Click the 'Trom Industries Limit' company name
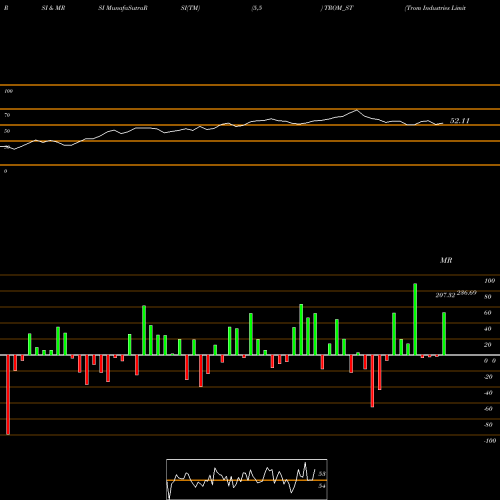 tap(435, 8)
